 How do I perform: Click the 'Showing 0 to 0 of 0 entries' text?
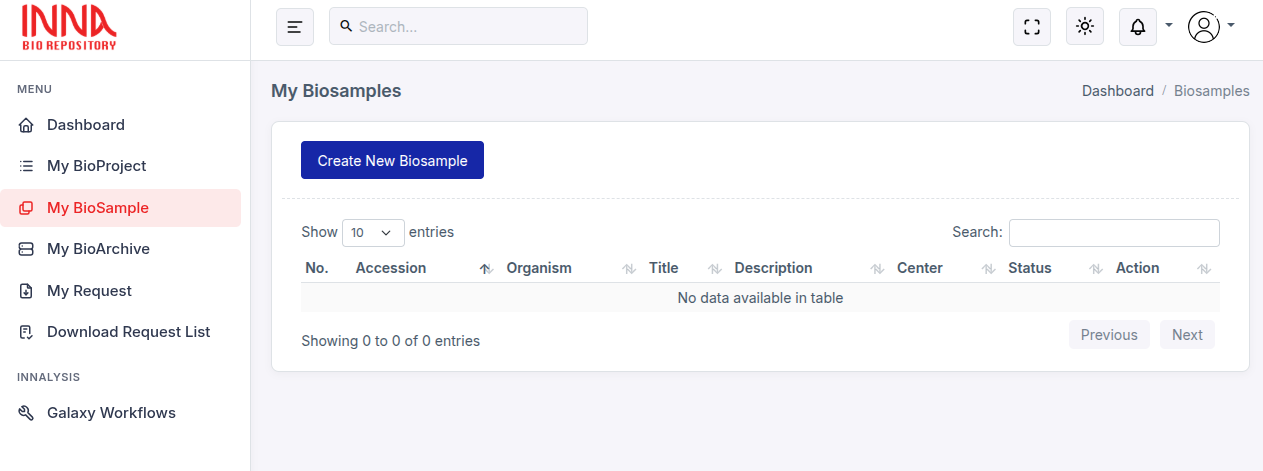pos(391,341)
